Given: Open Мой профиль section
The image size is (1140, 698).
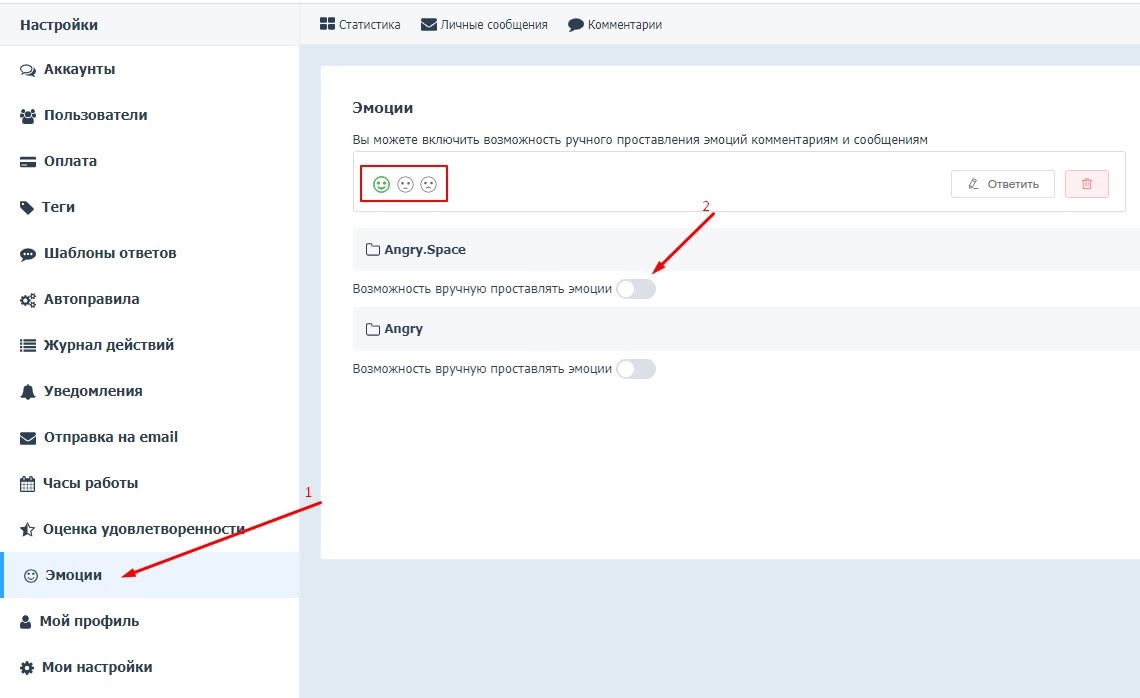Looking at the screenshot, I should 150,621.
